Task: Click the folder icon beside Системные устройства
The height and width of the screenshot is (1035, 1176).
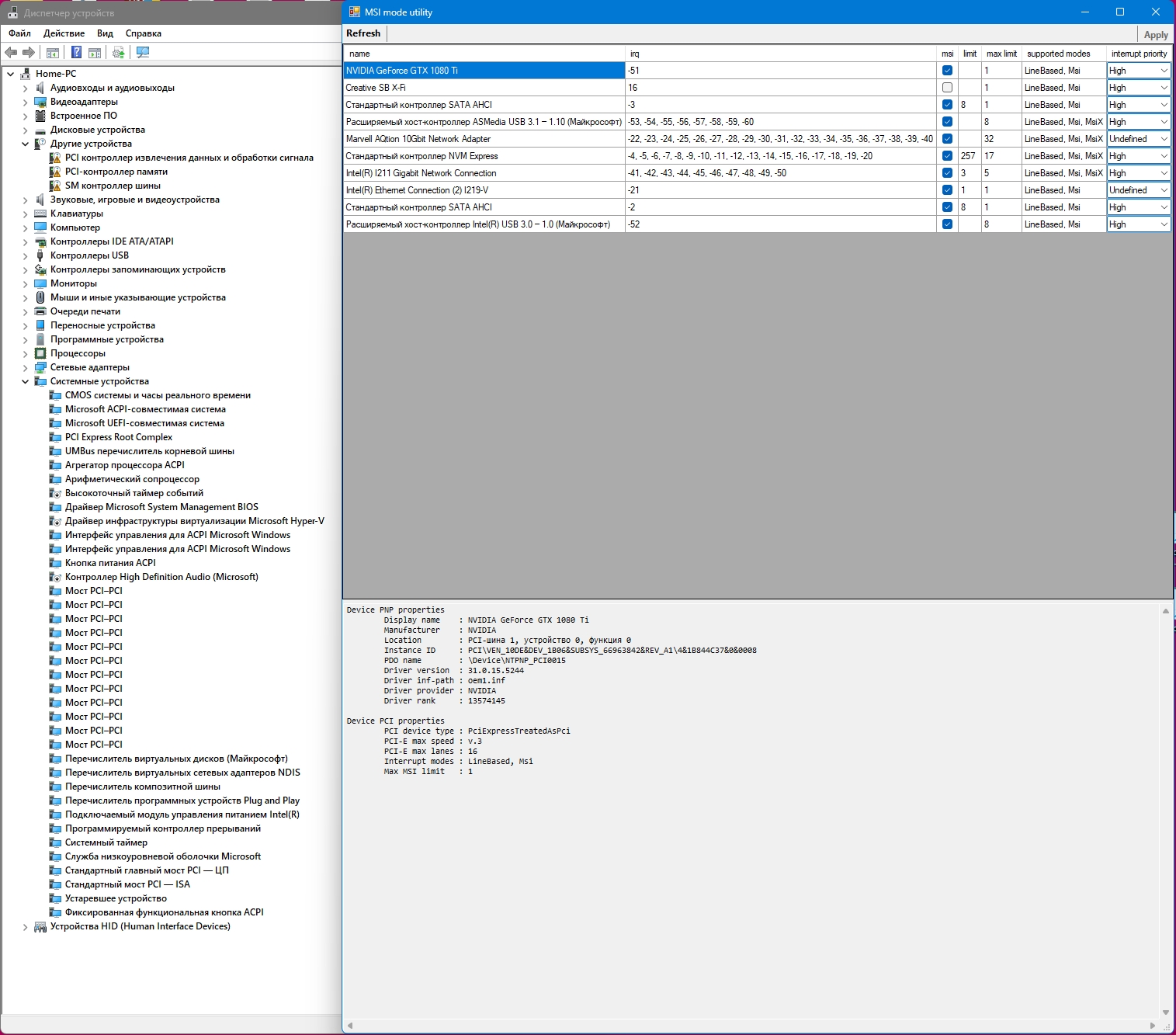Action: [x=40, y=381]
